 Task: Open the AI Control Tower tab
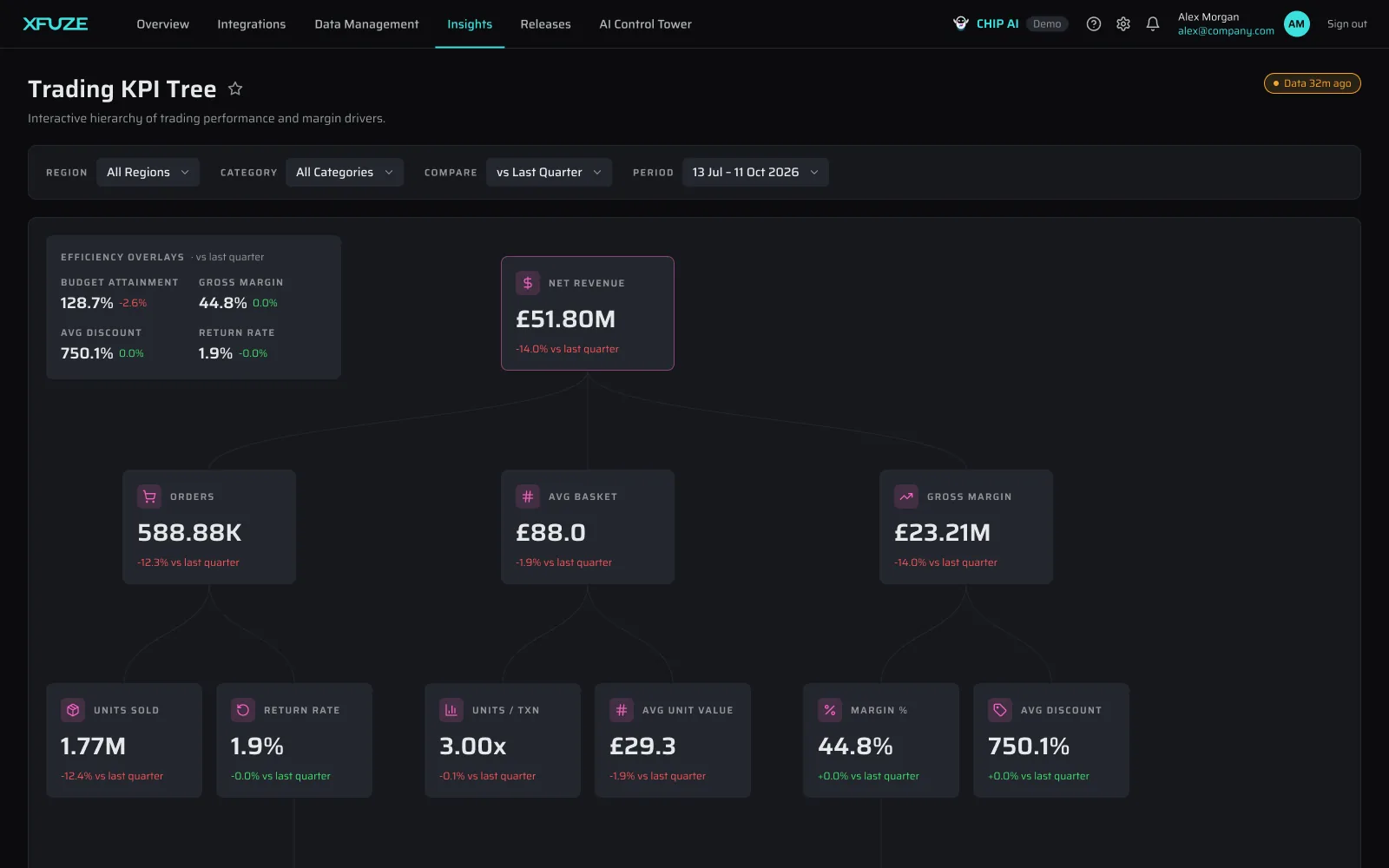pos(646,24)
